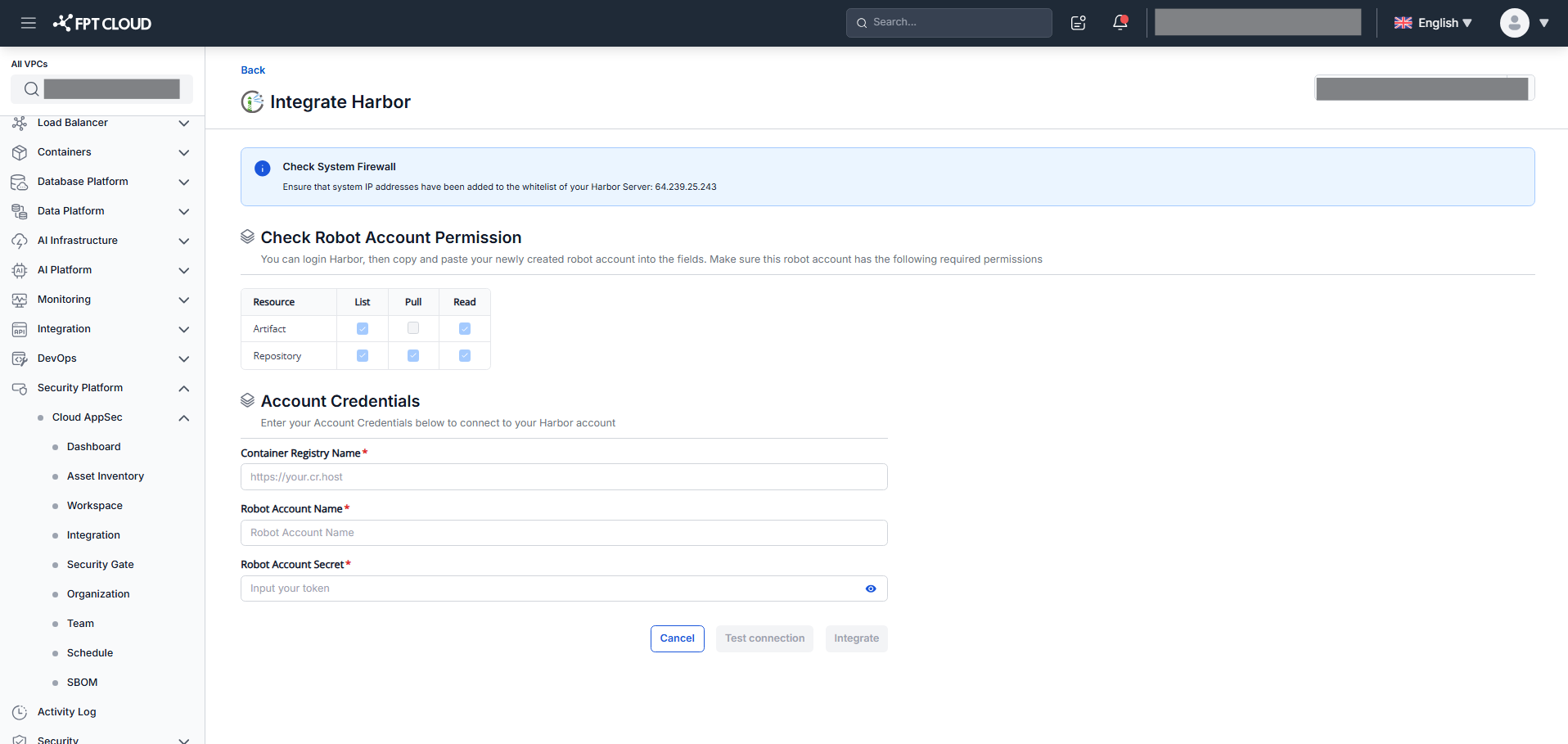Click the Harbor logo icon beside title
Screen dimensions: 1568x744
point(252,102)
